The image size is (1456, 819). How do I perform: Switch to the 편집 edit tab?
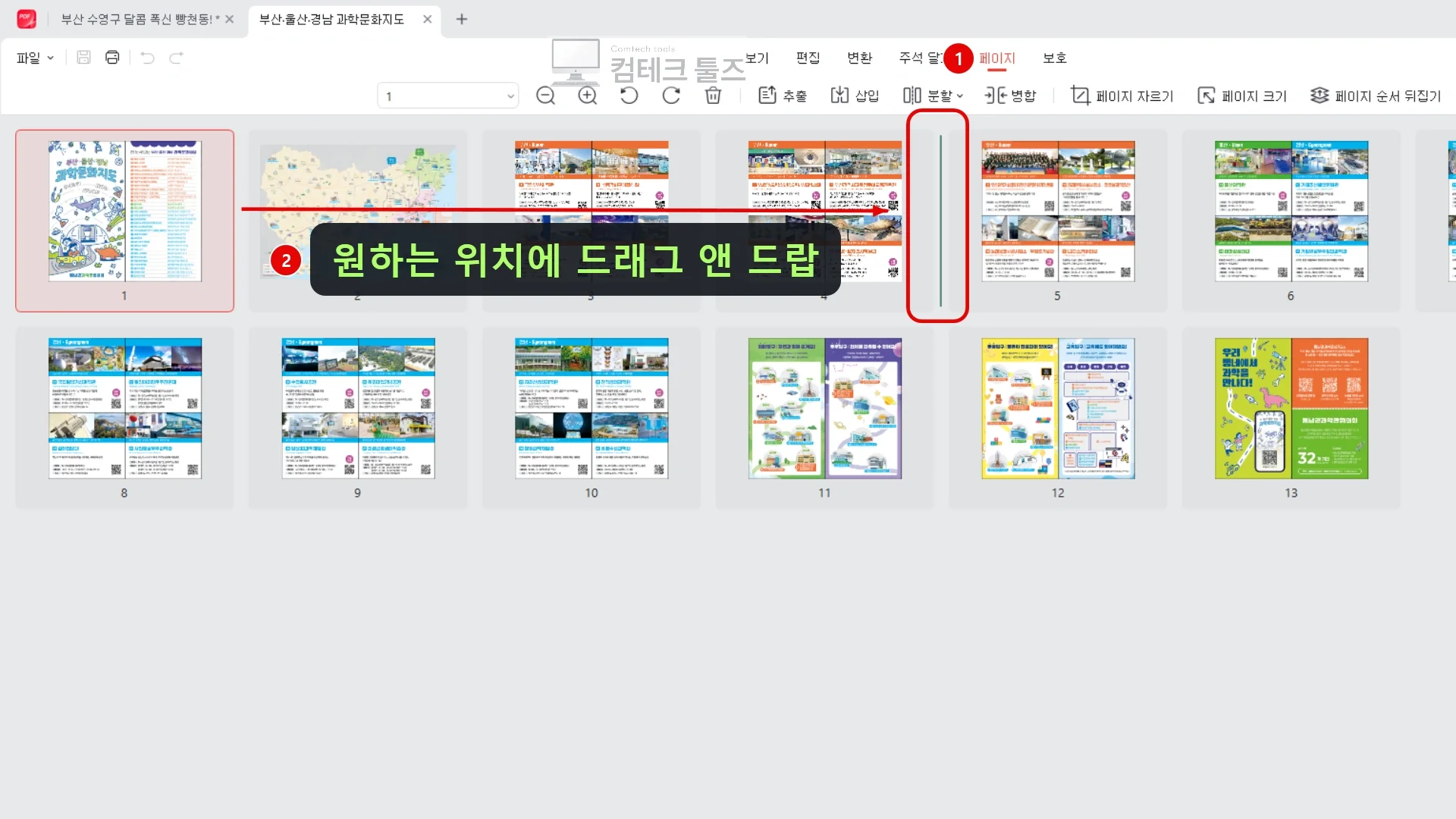point(808,58)
